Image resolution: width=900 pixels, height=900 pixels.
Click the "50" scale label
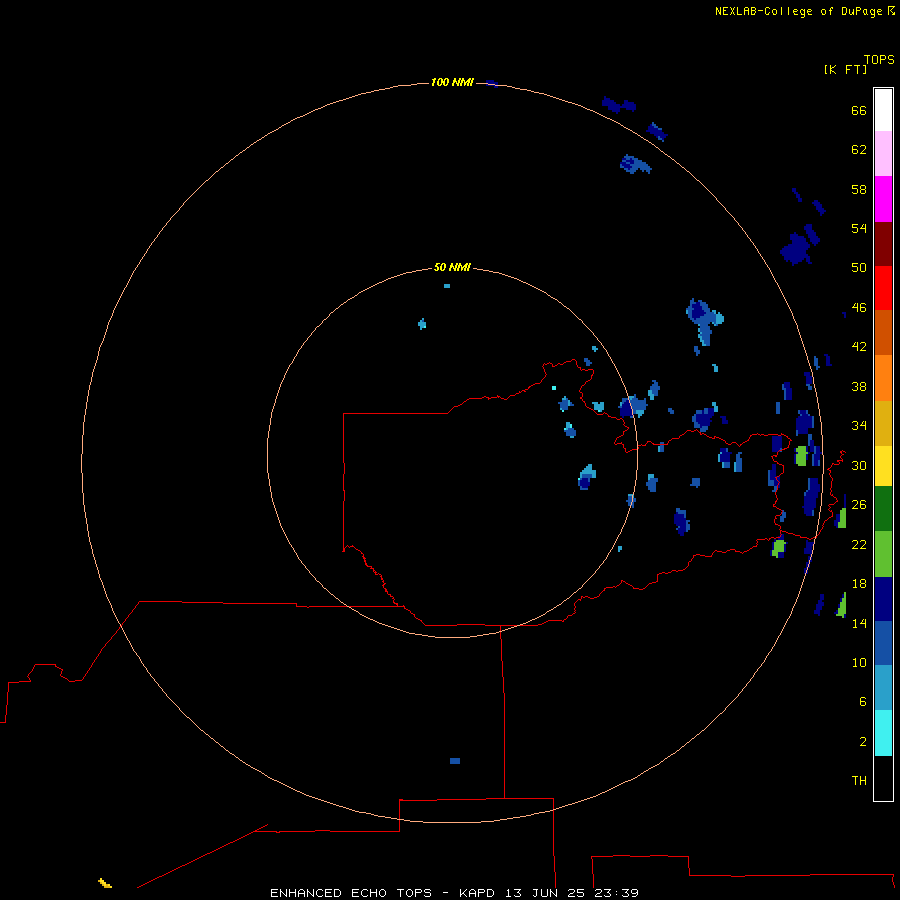(859, 267)
